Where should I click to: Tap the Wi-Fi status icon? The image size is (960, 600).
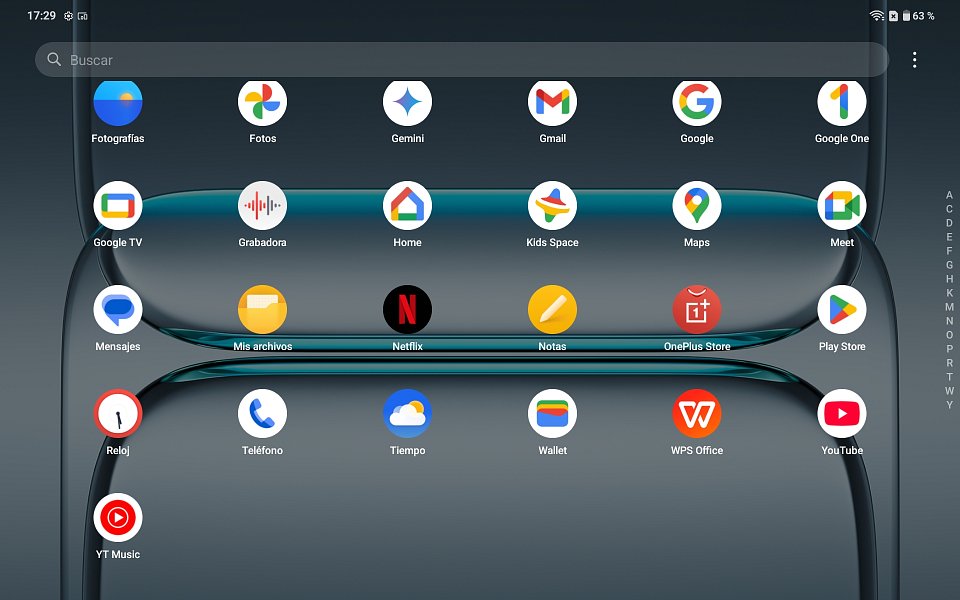877,16
